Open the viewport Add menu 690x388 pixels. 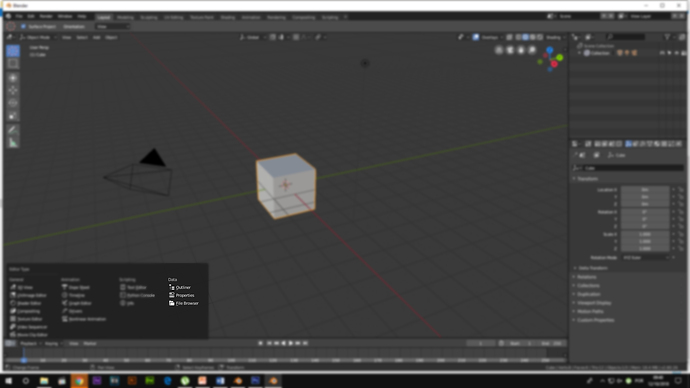96,37
